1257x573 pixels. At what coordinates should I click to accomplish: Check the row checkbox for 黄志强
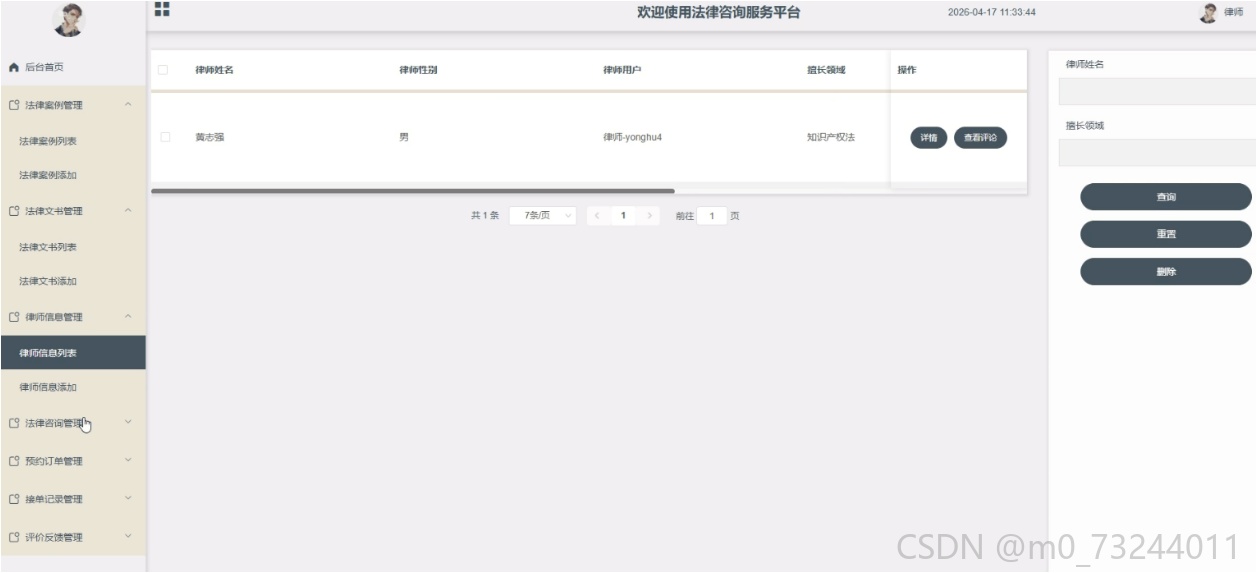point(165,137)
